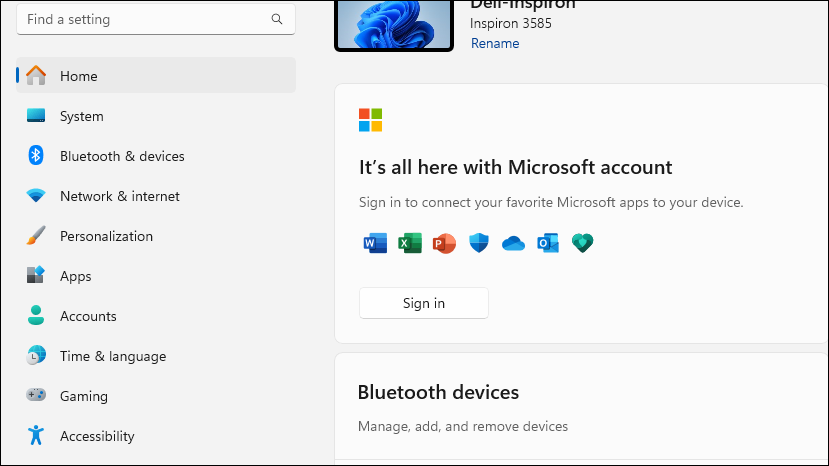Open the Apps settings category

pyautogui.click(x=156, y=276)
